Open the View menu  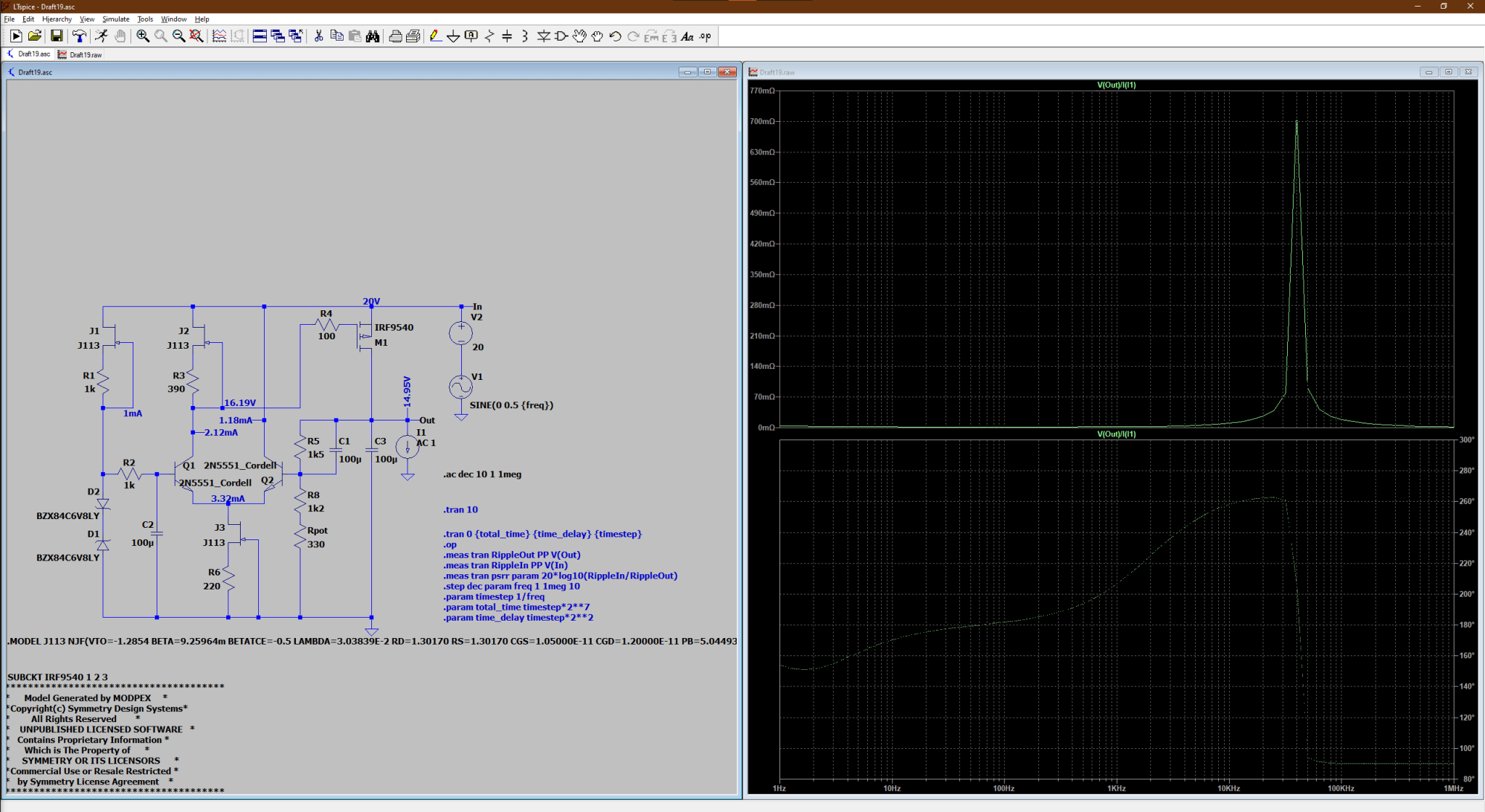click(87, 19)
